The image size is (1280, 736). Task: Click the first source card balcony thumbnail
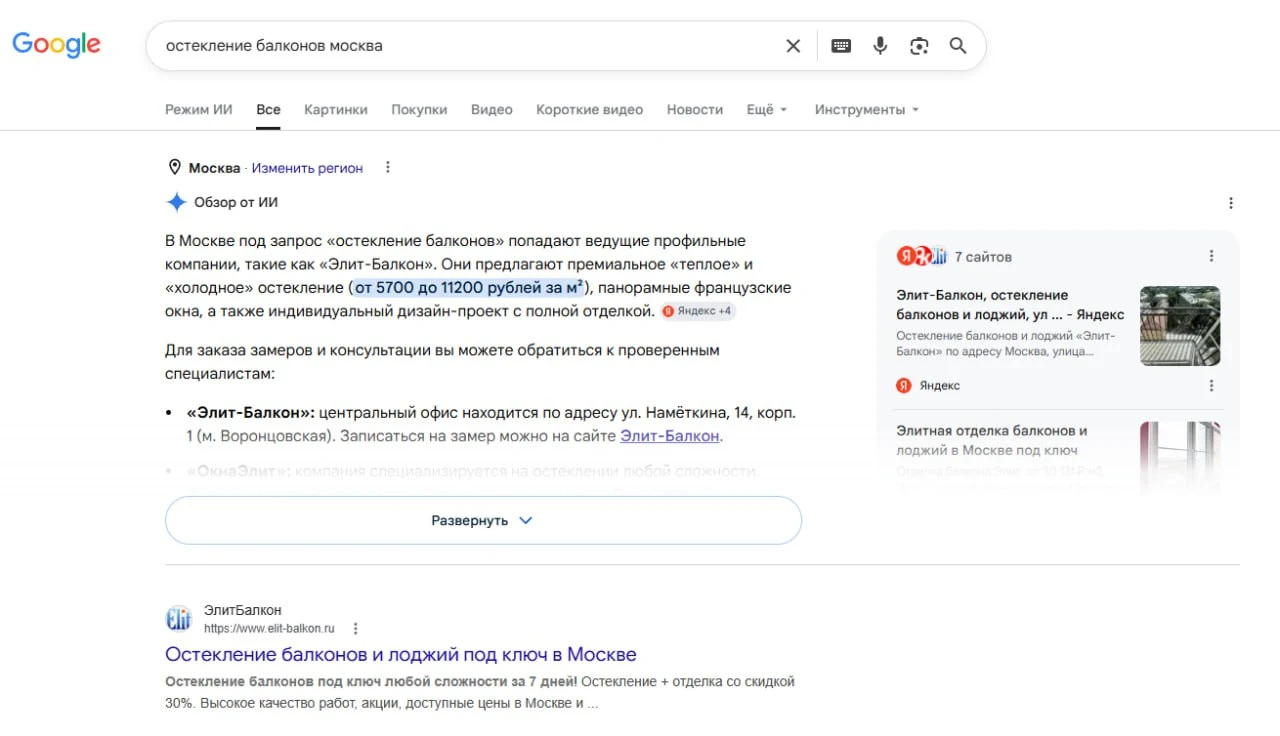(1180, 325)
